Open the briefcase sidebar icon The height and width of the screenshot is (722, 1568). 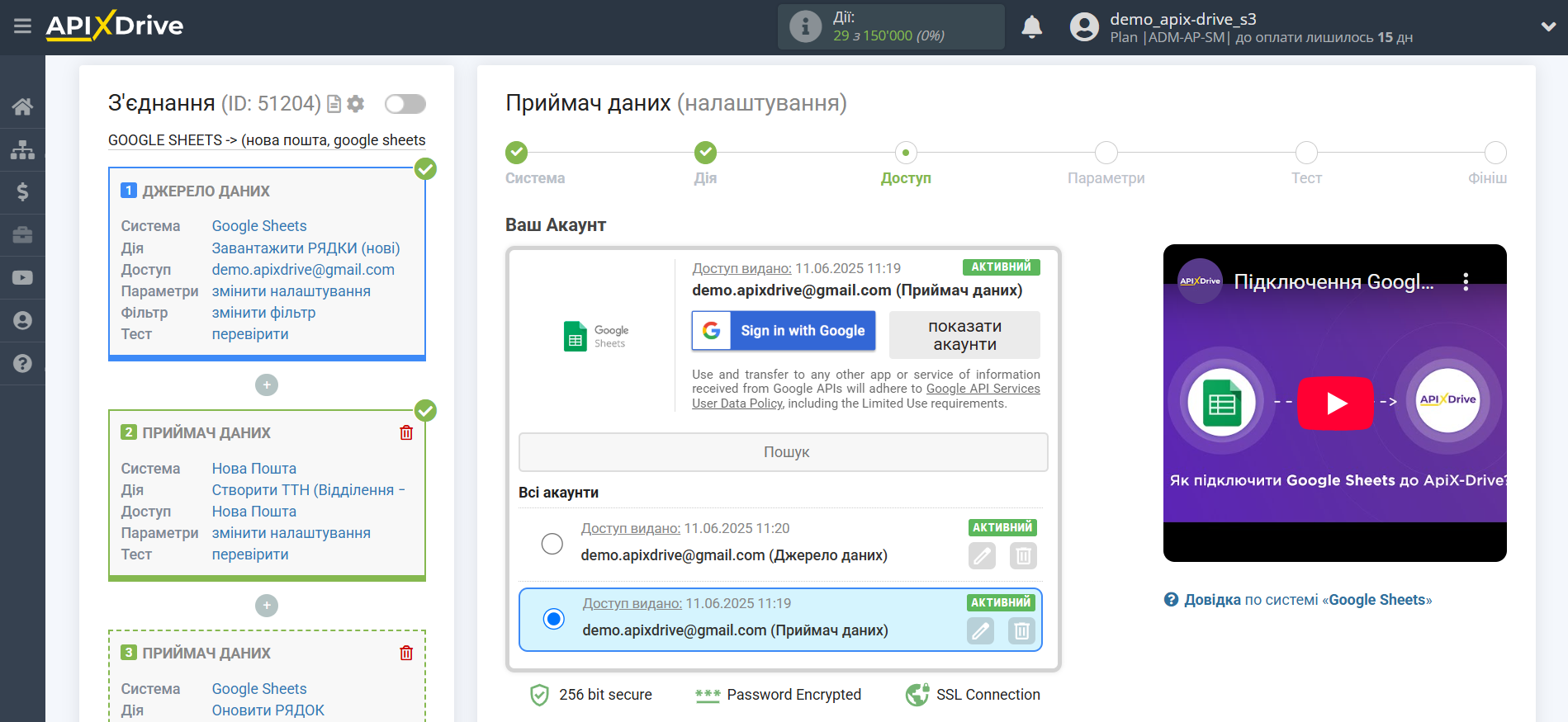22,235
